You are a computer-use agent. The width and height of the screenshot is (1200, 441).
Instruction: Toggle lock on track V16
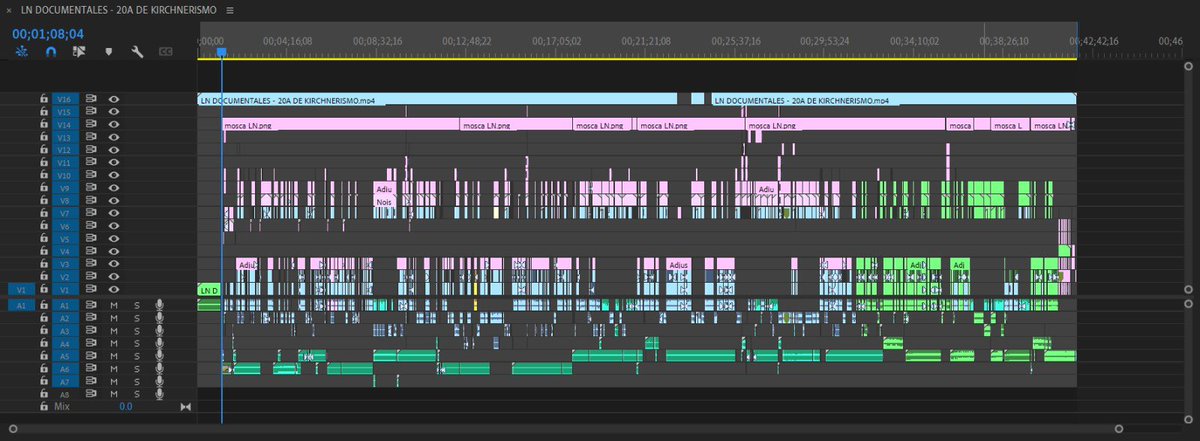[x=44, y=99]
